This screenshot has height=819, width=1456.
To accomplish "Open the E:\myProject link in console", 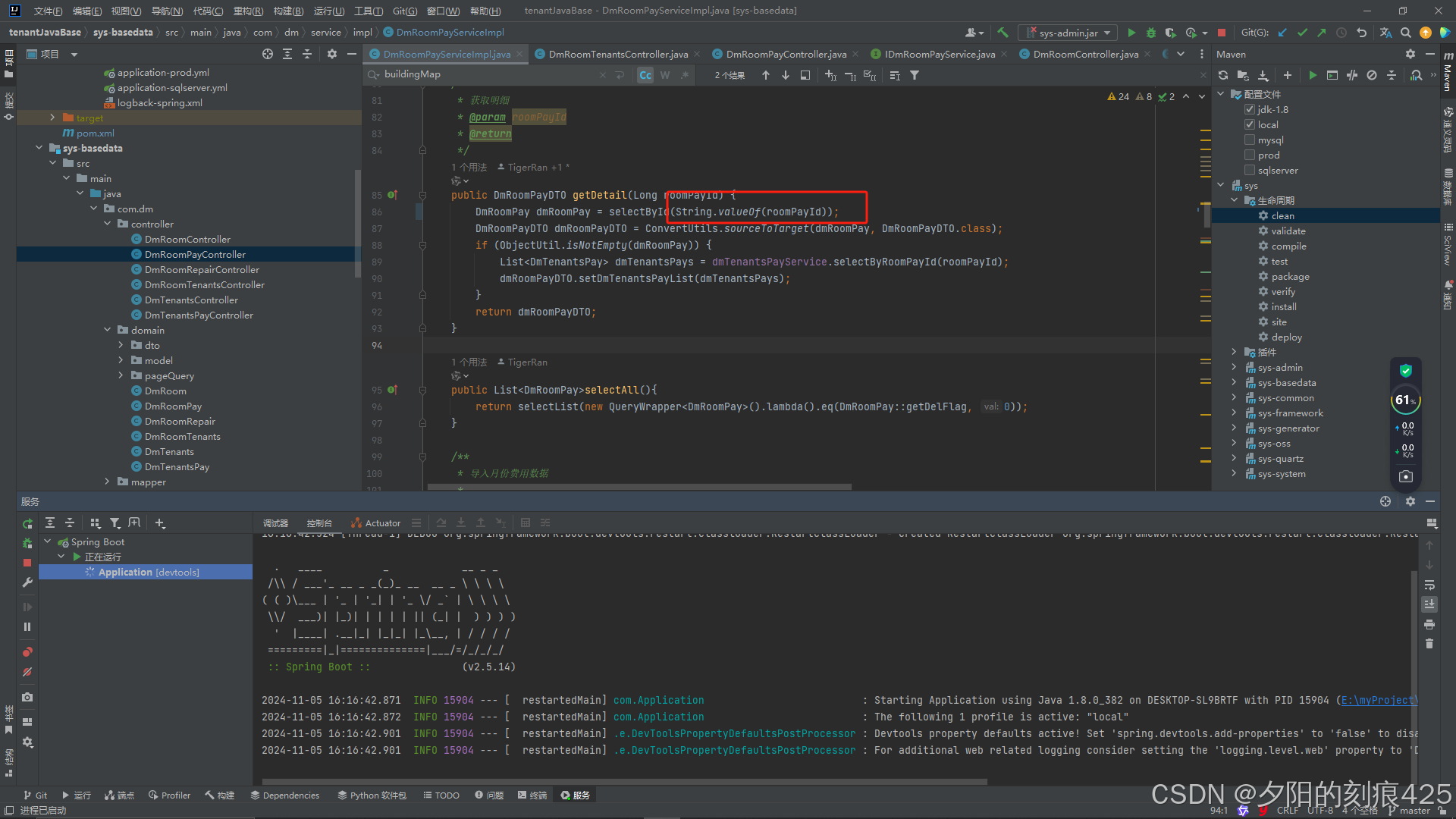I will (1378, 701).
